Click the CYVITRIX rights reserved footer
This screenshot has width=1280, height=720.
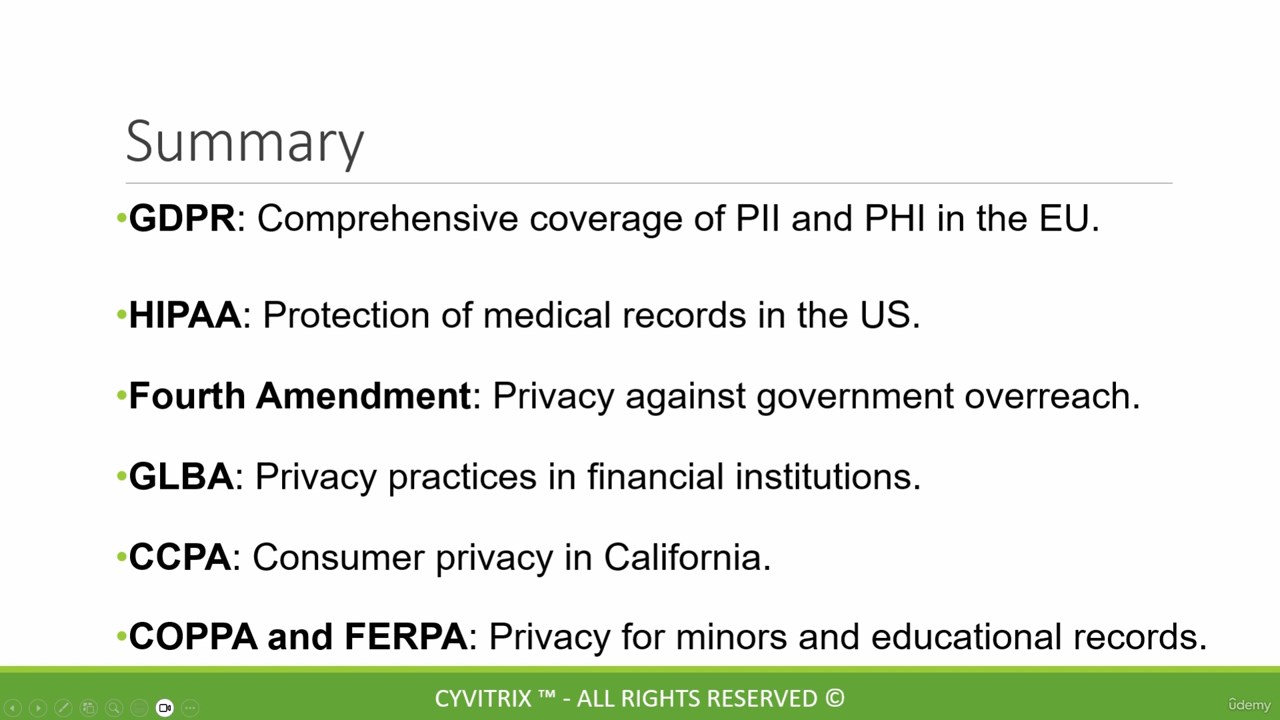tap(640, 698)
